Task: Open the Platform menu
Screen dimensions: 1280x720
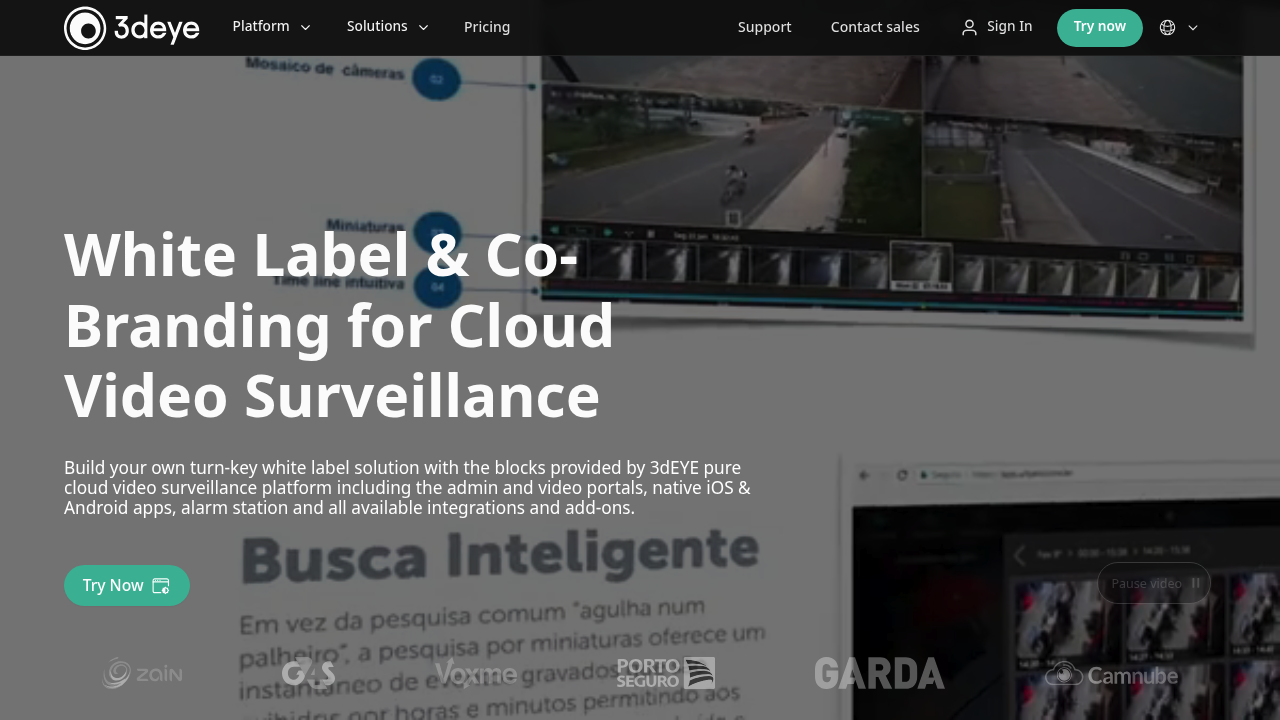Action: 261,27
